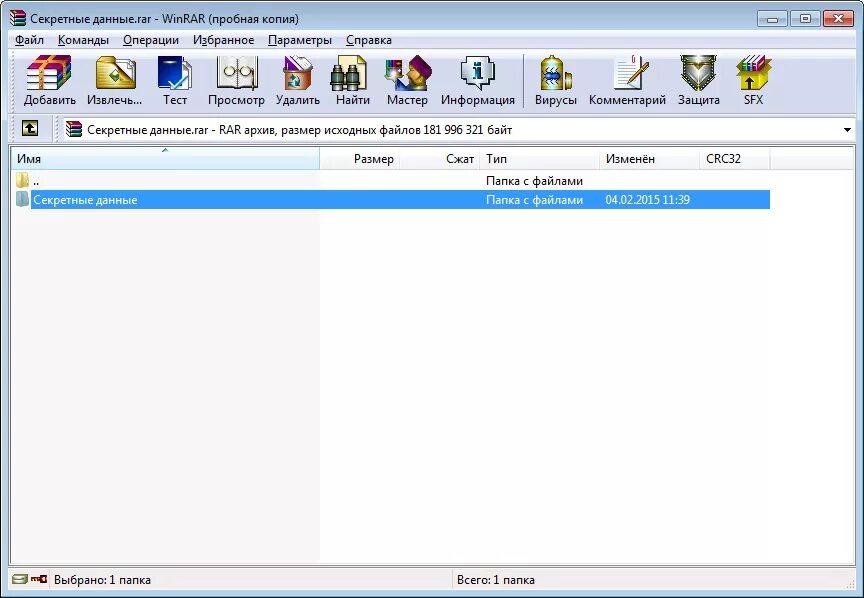
Task: Click the Добавить (Add) toolbar icon
Action: 49,80
